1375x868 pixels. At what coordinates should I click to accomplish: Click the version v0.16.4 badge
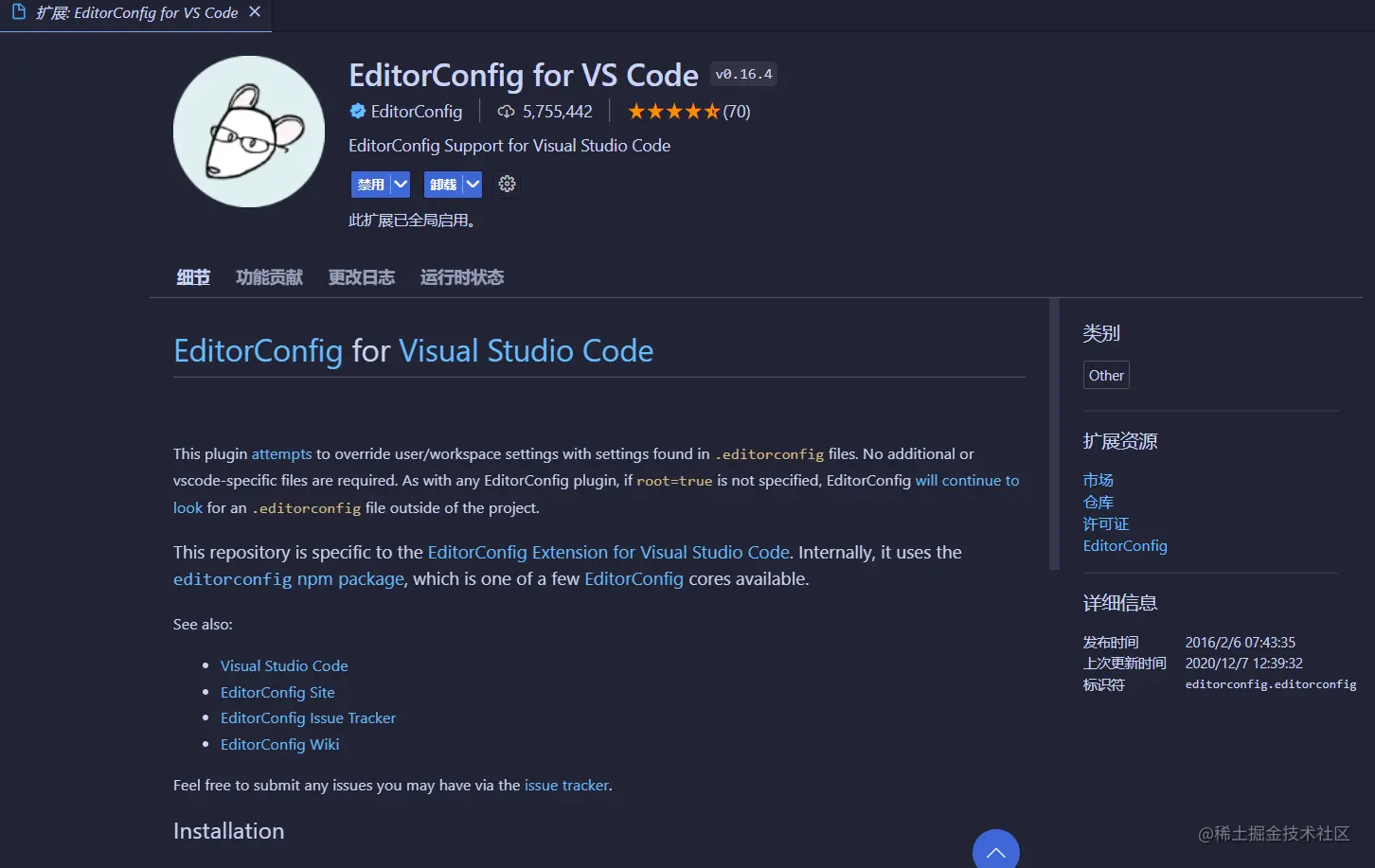point(743,74)
